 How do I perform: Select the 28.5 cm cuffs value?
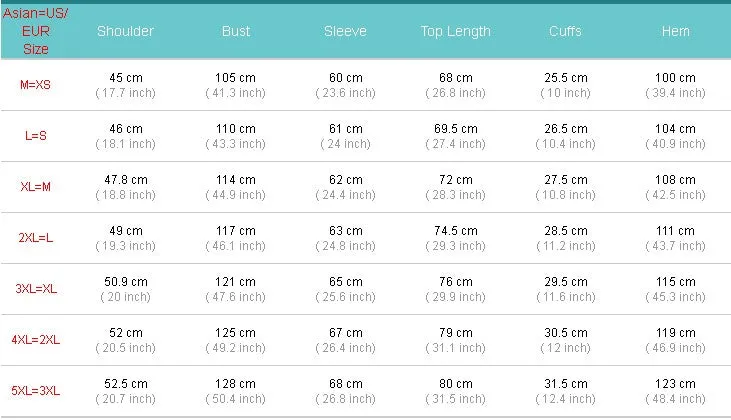click(565, 231)
